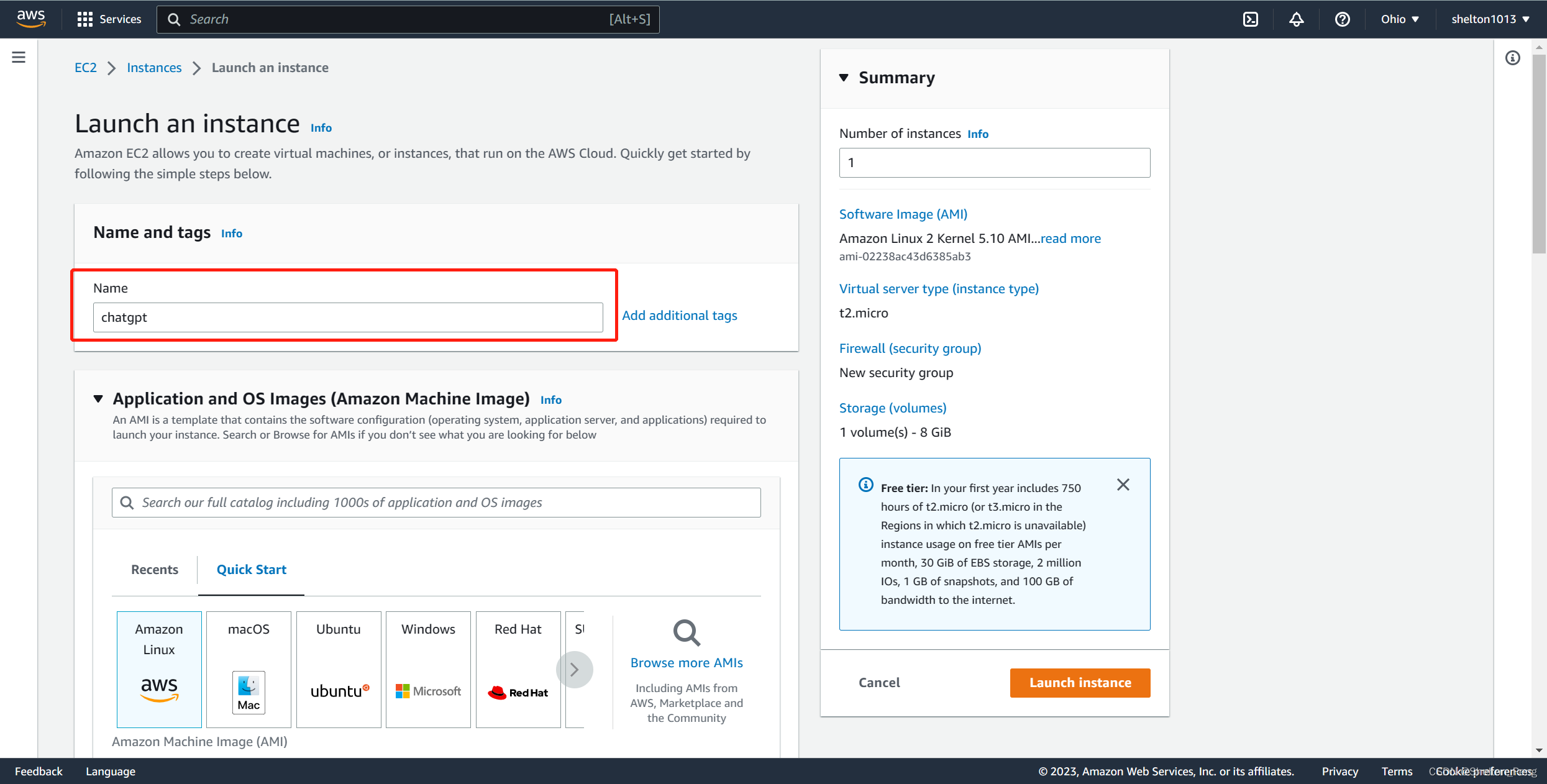The width and height of the screenshot is (1547, 784).
Task: Go to the EC2 breadcrumb
Action: 86,68
